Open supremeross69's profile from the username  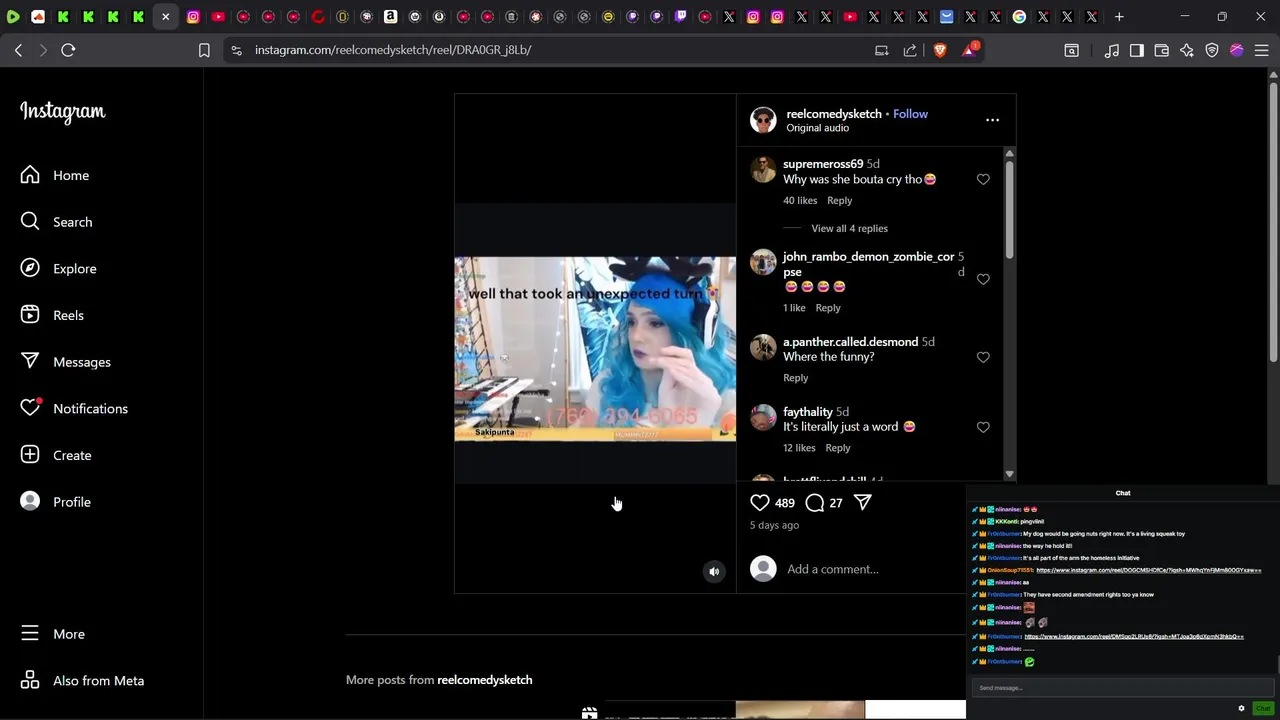click(823, 164)
